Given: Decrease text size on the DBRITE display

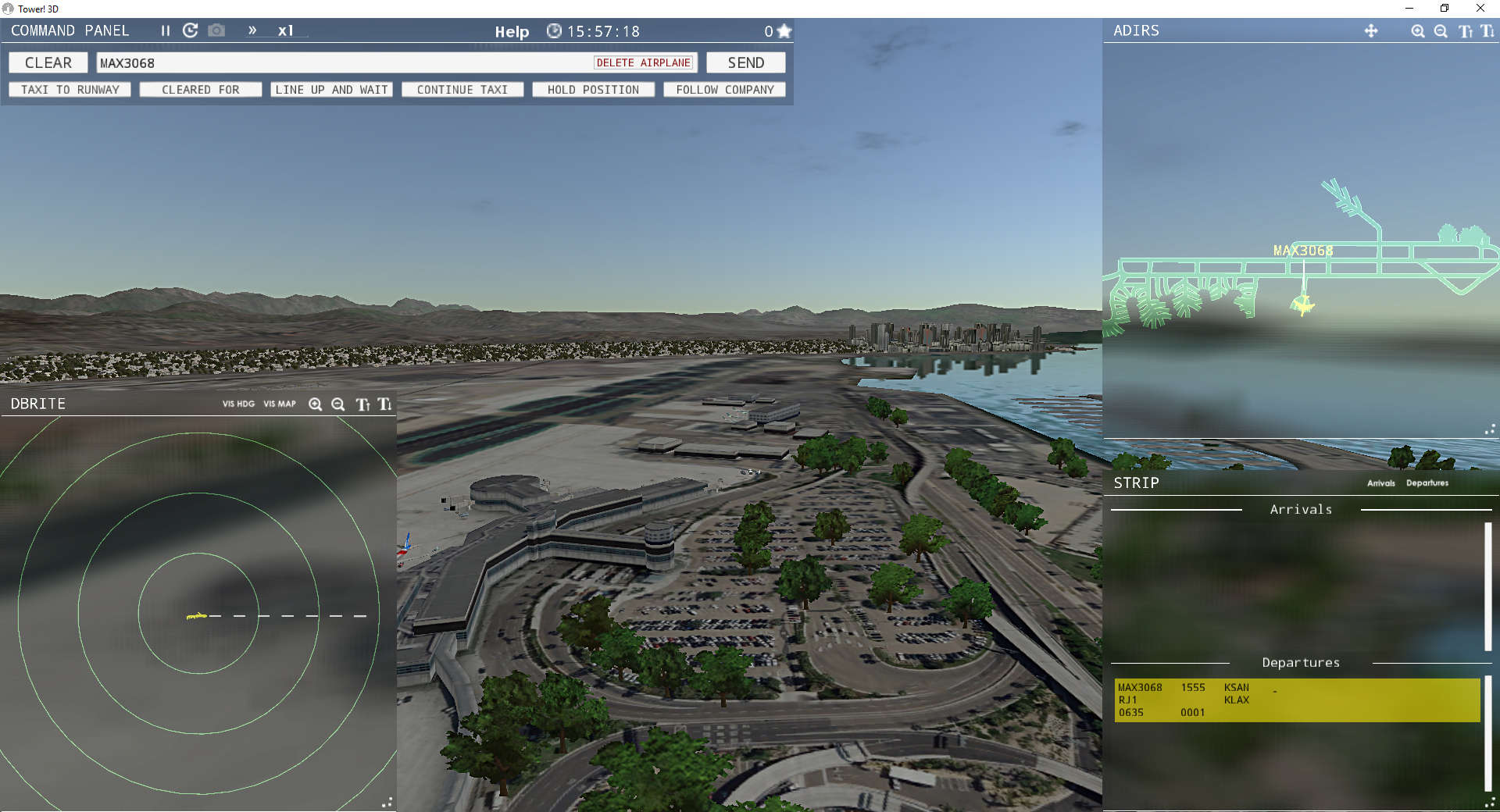Looking at the screenshot, I should [384, 404].
